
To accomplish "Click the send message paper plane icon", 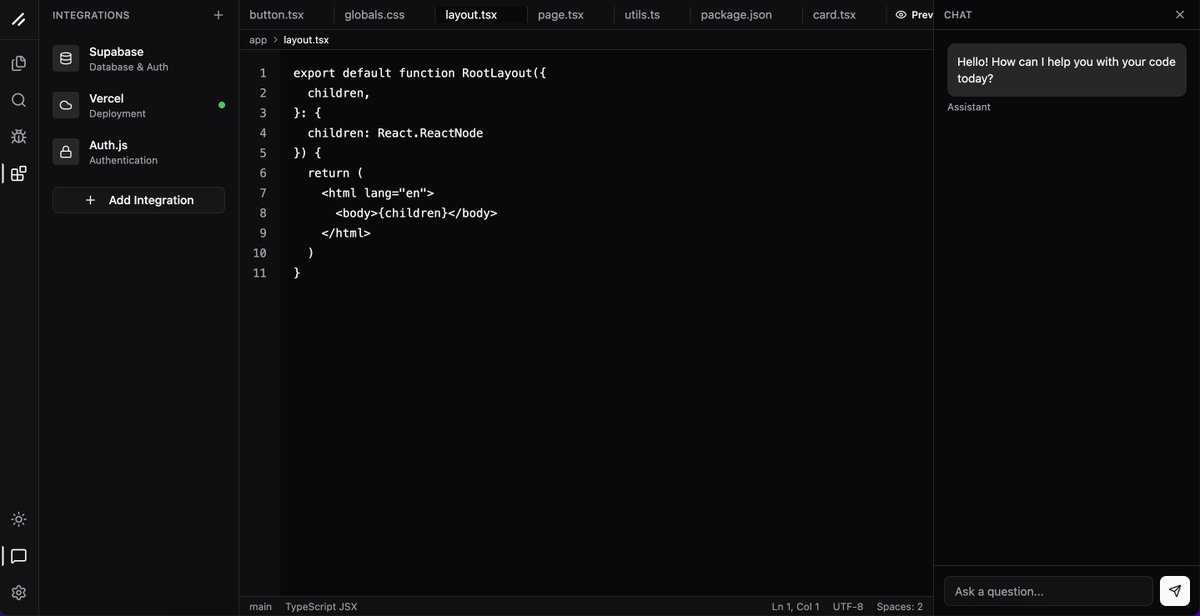I will [1175, 591].
